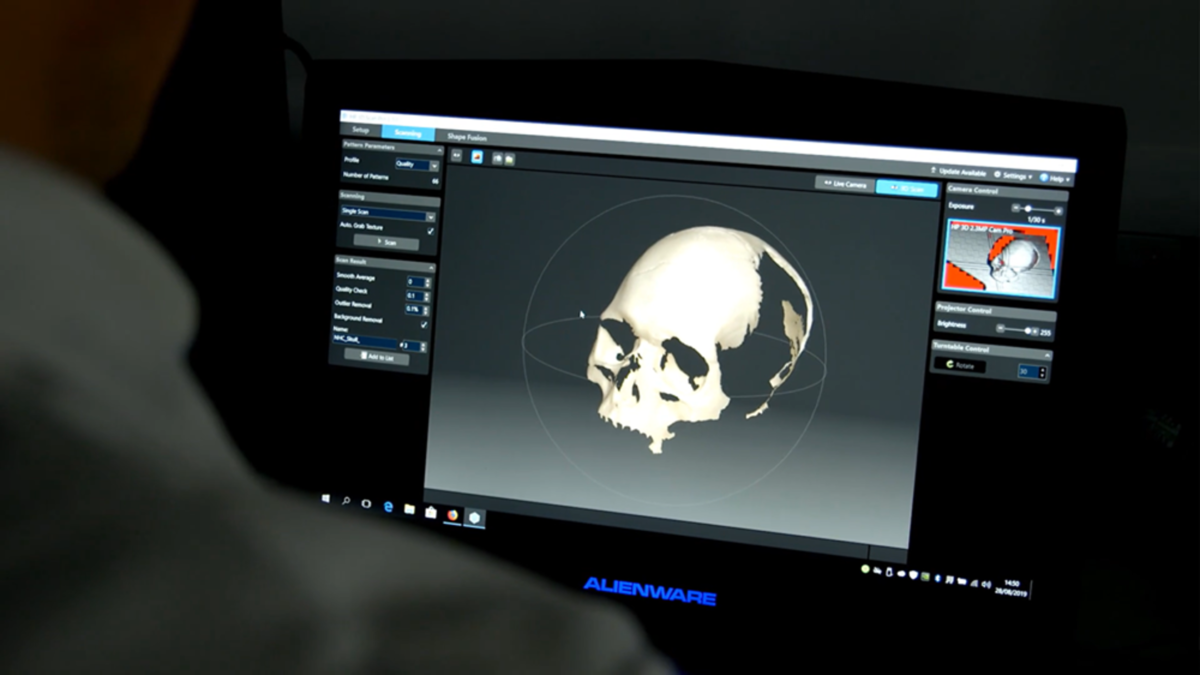Open the Single Scan mode dropdown
1200x675 pixels.
(x=388, y=214)
